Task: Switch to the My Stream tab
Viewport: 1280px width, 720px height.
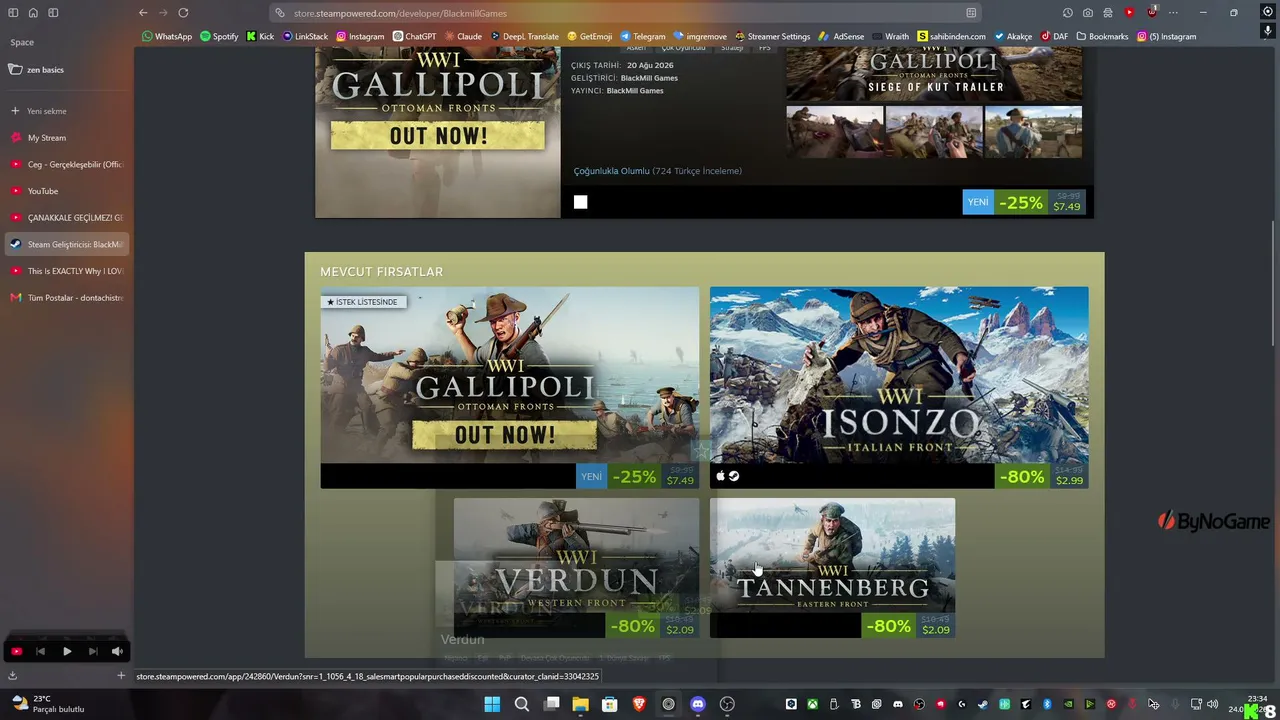Action: [67, 138]
